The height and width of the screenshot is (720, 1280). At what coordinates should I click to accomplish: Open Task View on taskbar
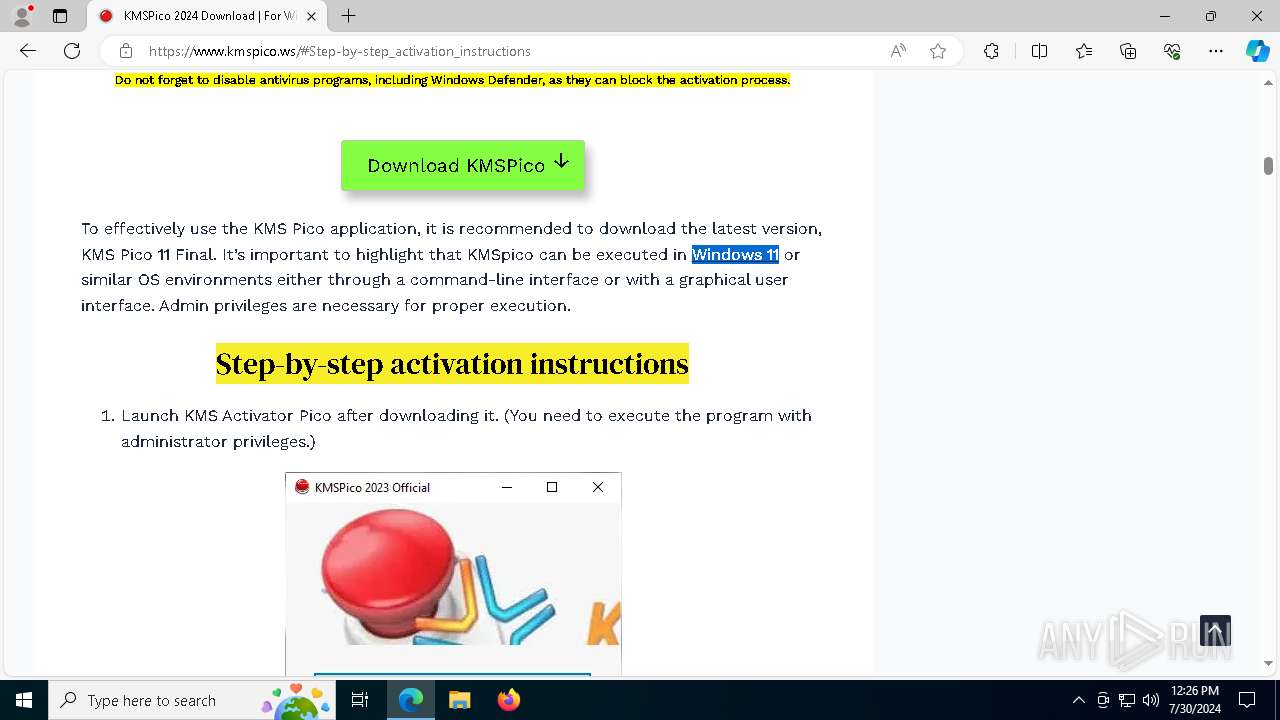pyautogui.click(x=360, y=700)
